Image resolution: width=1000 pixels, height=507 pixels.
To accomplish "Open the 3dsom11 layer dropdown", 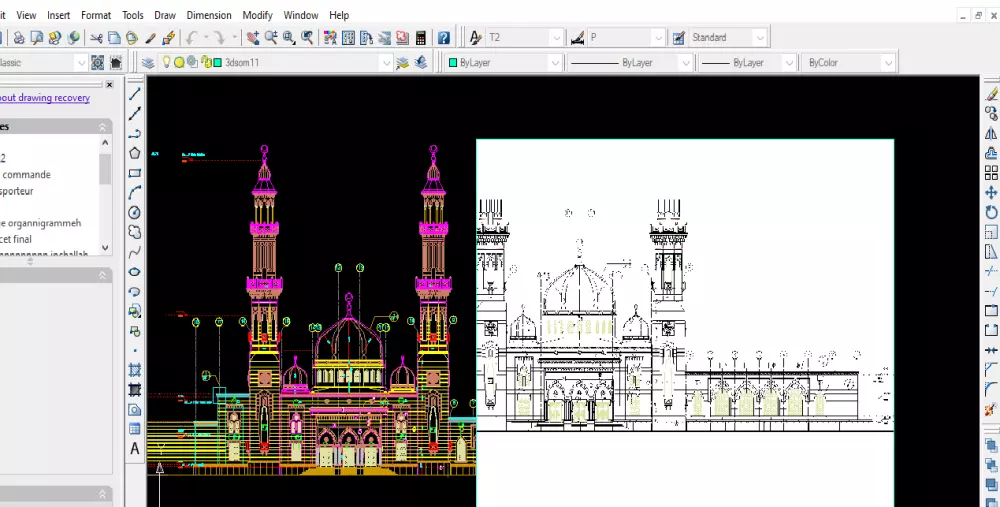I will [x=386, y=63].
